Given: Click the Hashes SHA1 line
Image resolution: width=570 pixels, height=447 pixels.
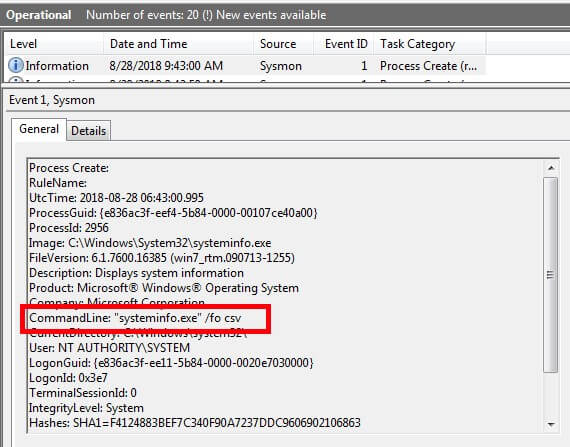Looking at the screenshot, I should coord(195,423).
